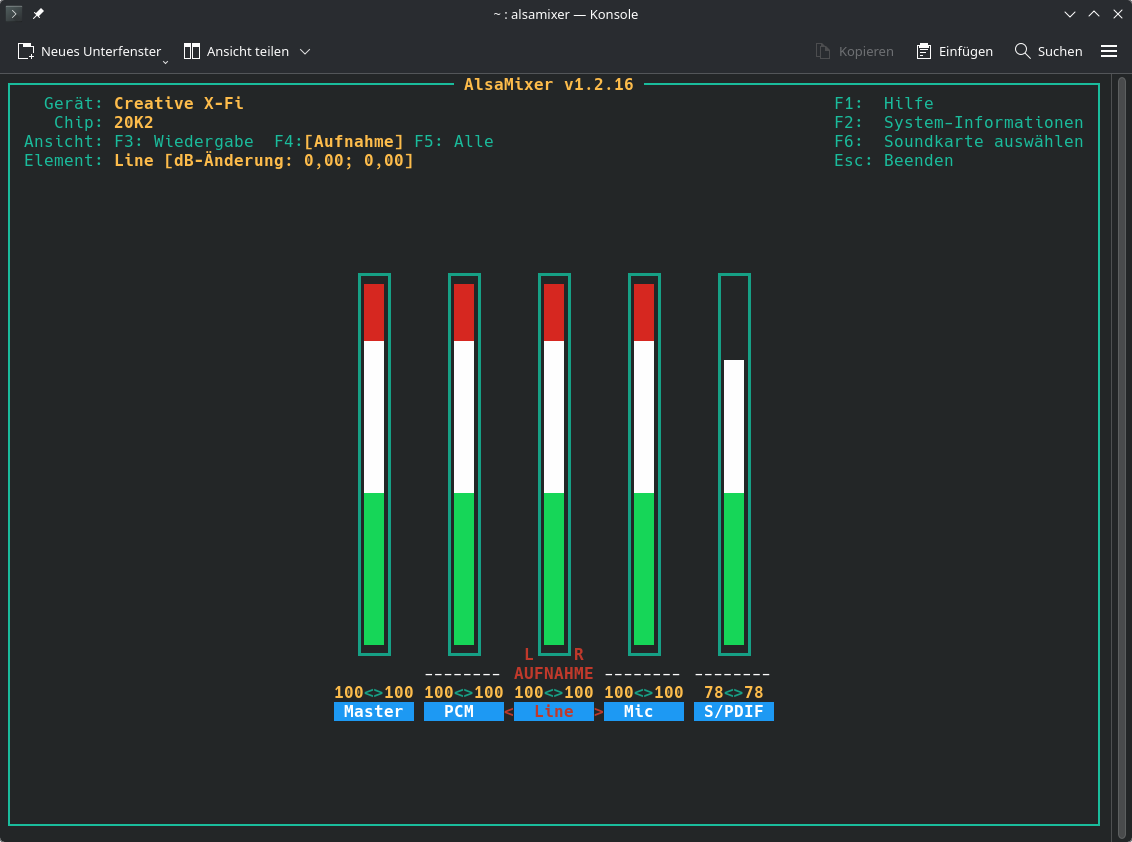Viewport: 1132px width, 842px height.
Task: Click the Einfügen paste icon
Action: (x=923, y=51)
